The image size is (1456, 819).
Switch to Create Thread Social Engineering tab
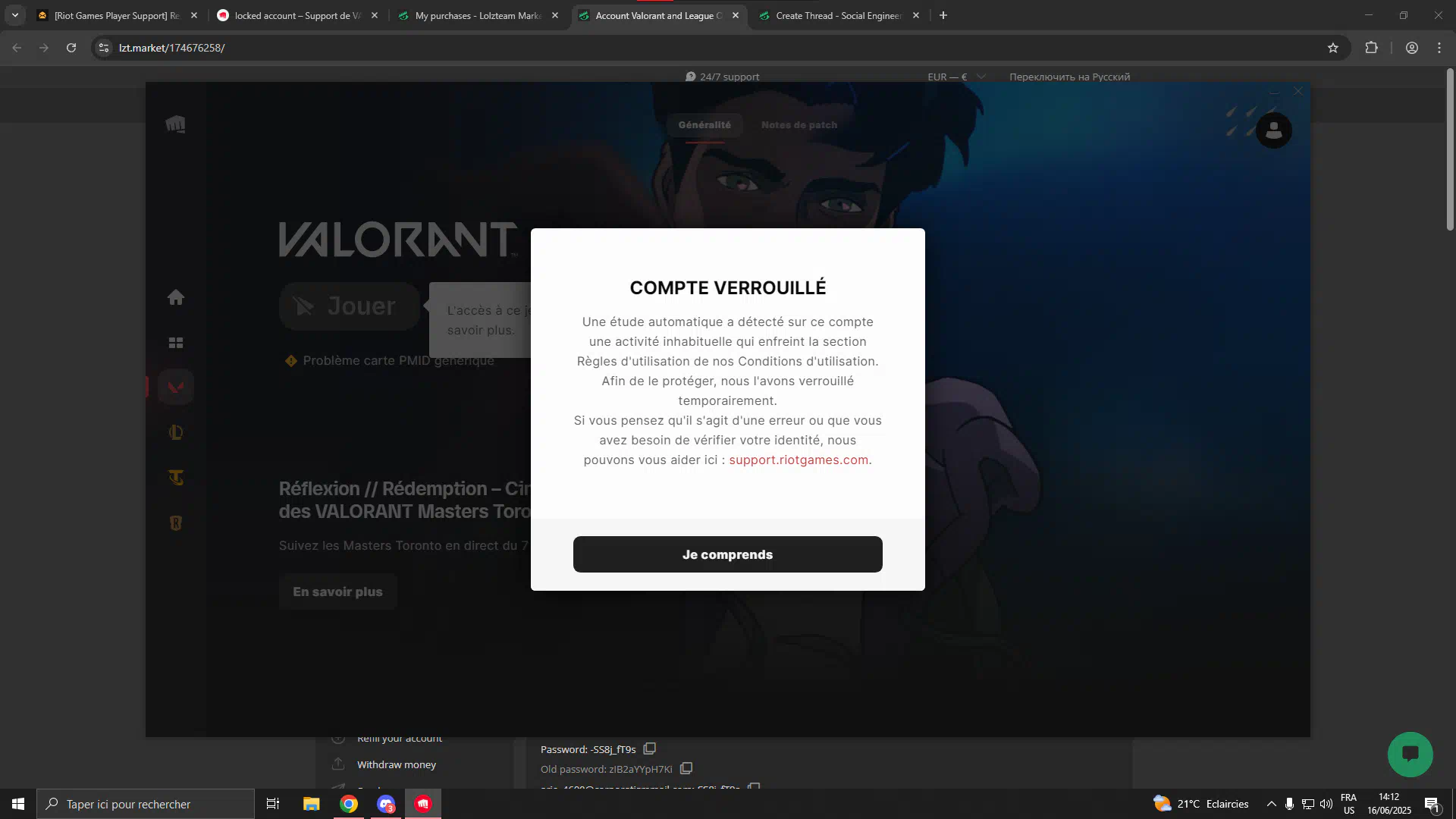pos(839,15)
